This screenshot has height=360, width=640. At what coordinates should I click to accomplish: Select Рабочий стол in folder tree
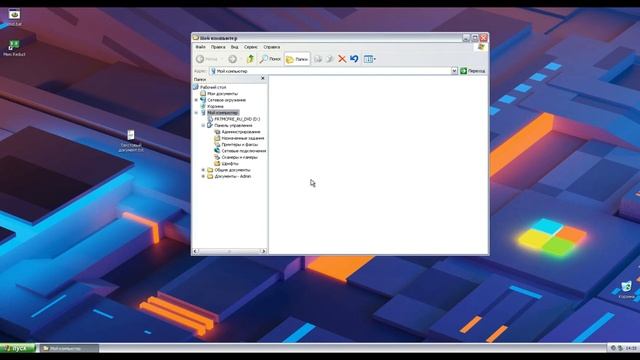[213, 87]
